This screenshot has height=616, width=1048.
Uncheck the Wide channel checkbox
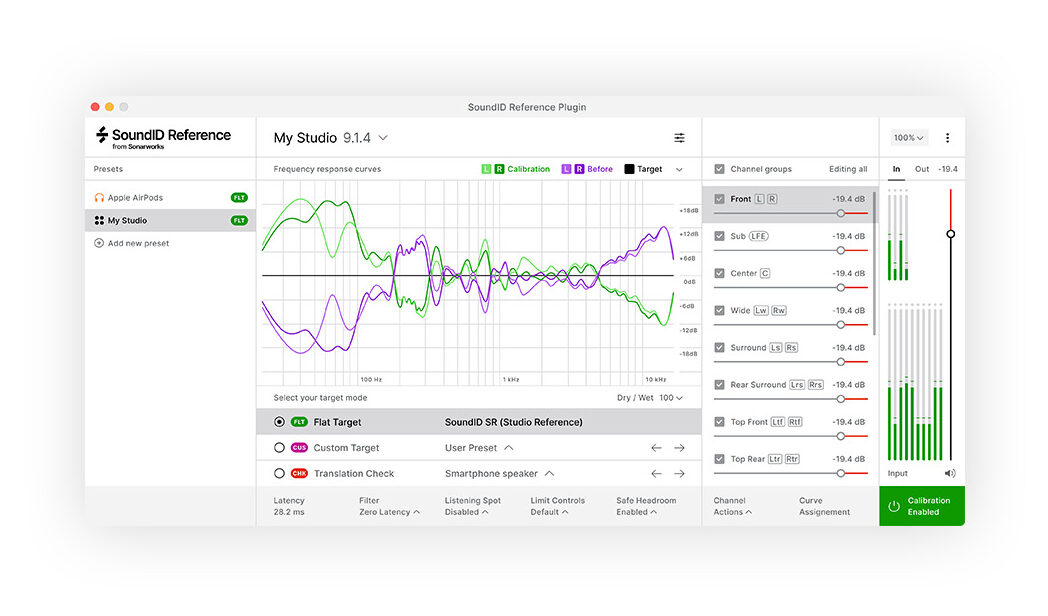coord(719,311)
